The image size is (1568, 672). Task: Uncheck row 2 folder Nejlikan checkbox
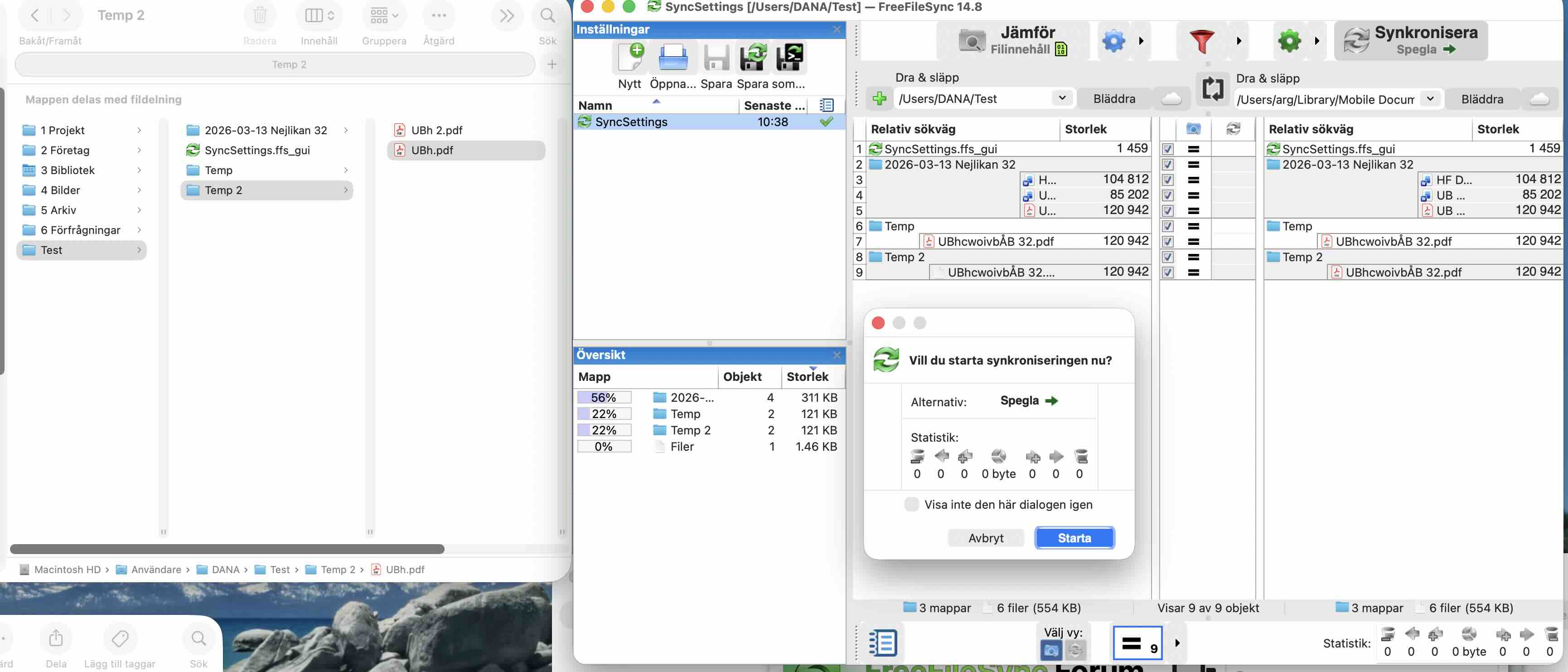coord(1167,165)
